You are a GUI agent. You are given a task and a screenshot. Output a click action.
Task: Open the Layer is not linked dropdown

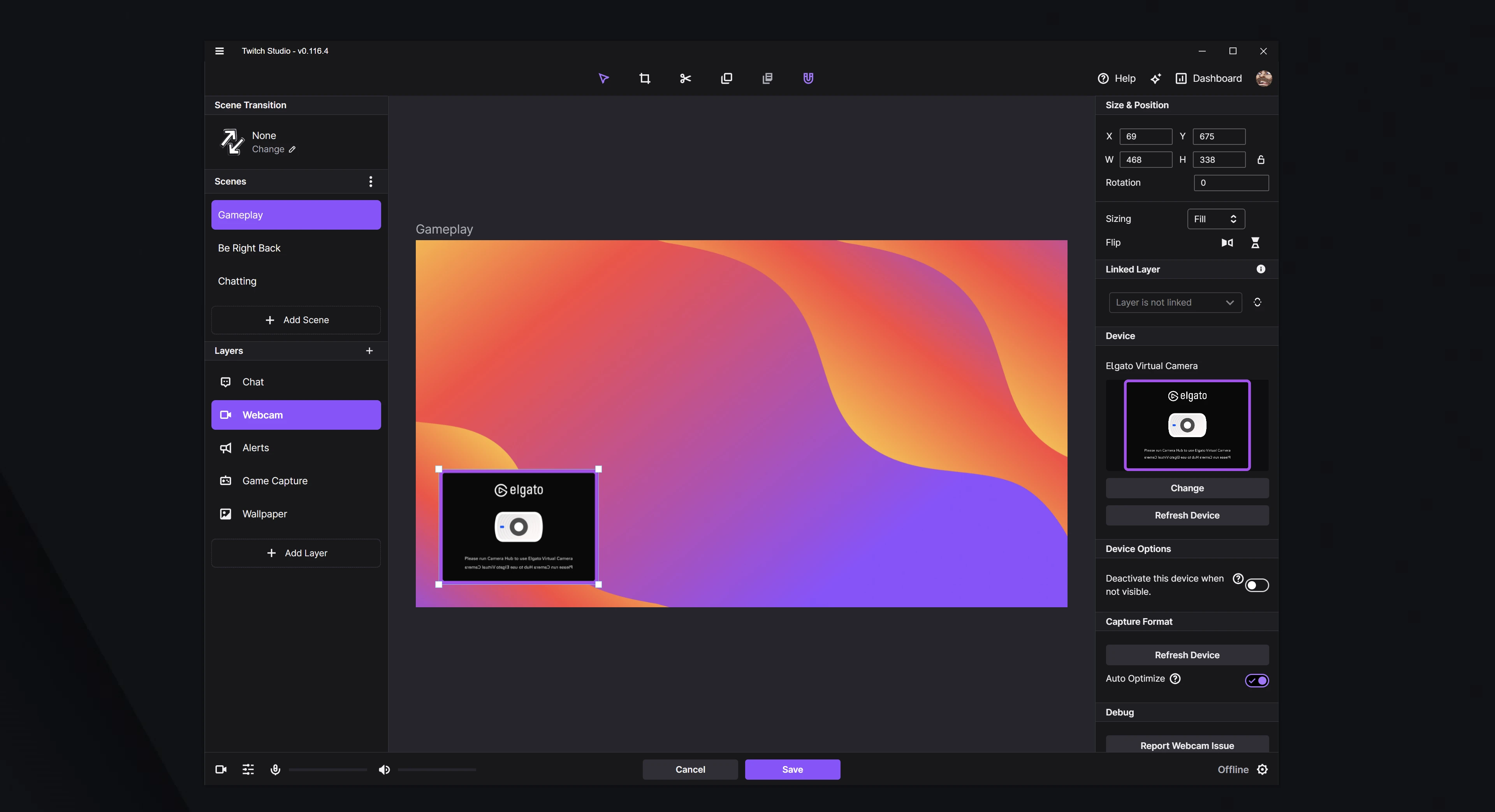[1175, 302]
